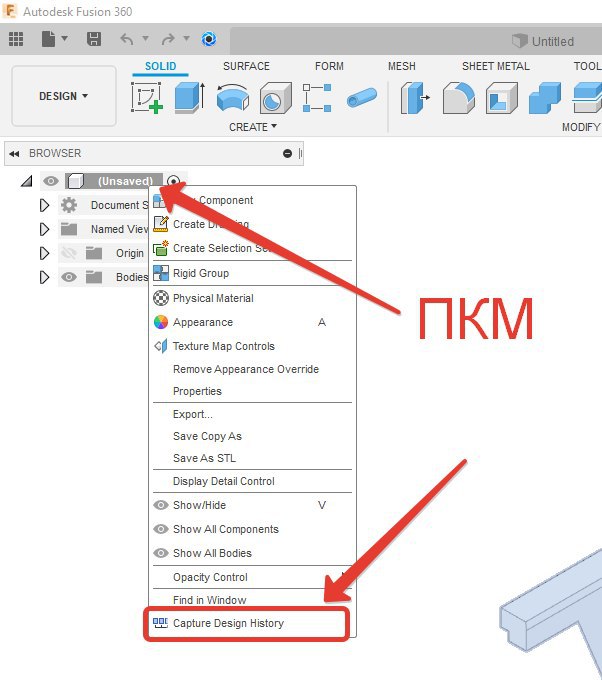Switch to the SHEET METAL tab

pos(496,66)
